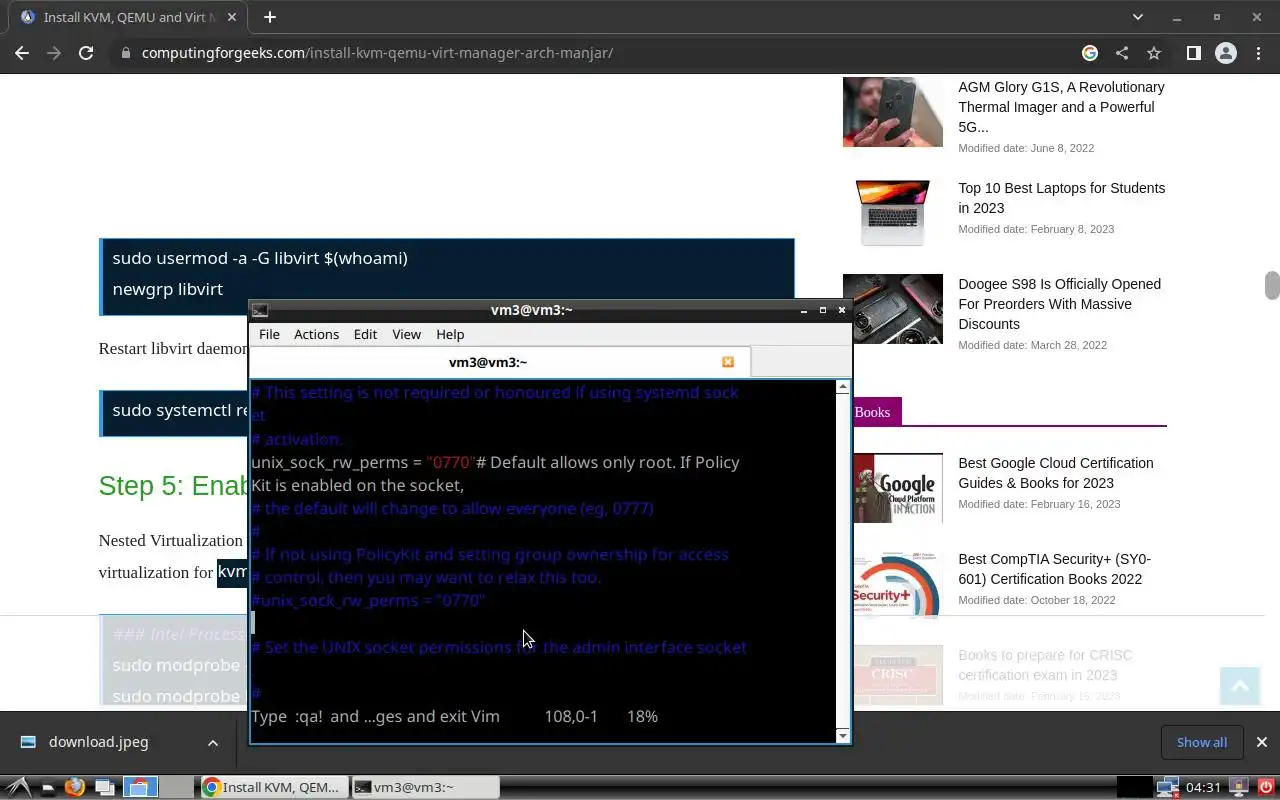Open the Google icon in the address bar
This screenshot has width=1280, height=800.
pyautogui.click(x=1090, y=53)
